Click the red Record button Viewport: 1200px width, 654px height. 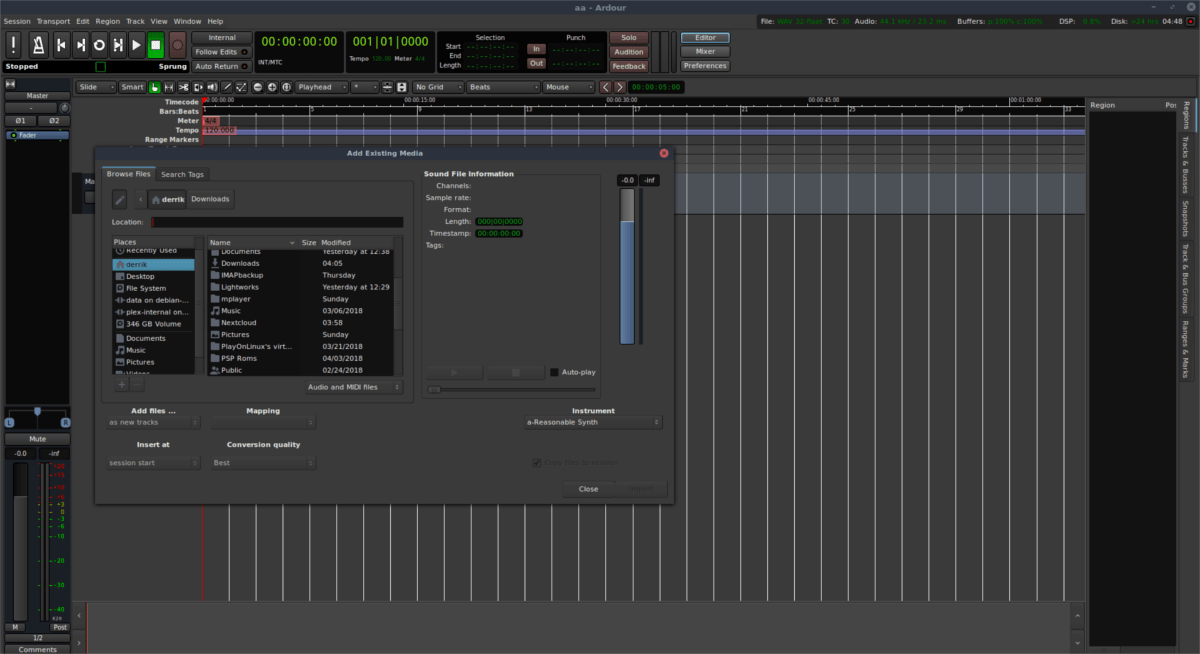177,45
